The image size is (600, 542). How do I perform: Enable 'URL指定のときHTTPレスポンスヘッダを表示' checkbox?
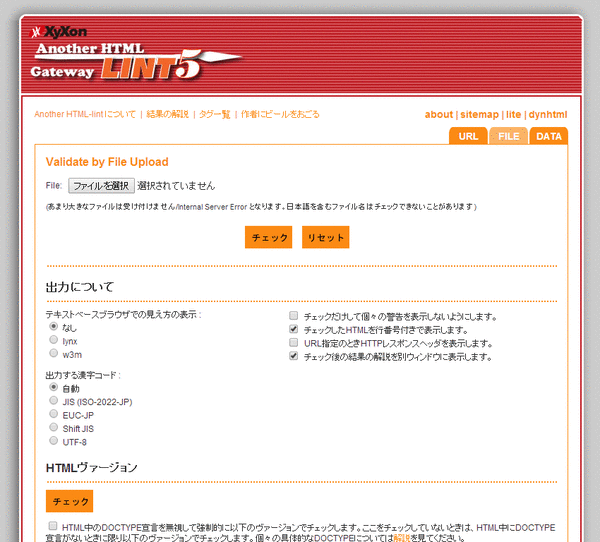click(293, 342)
